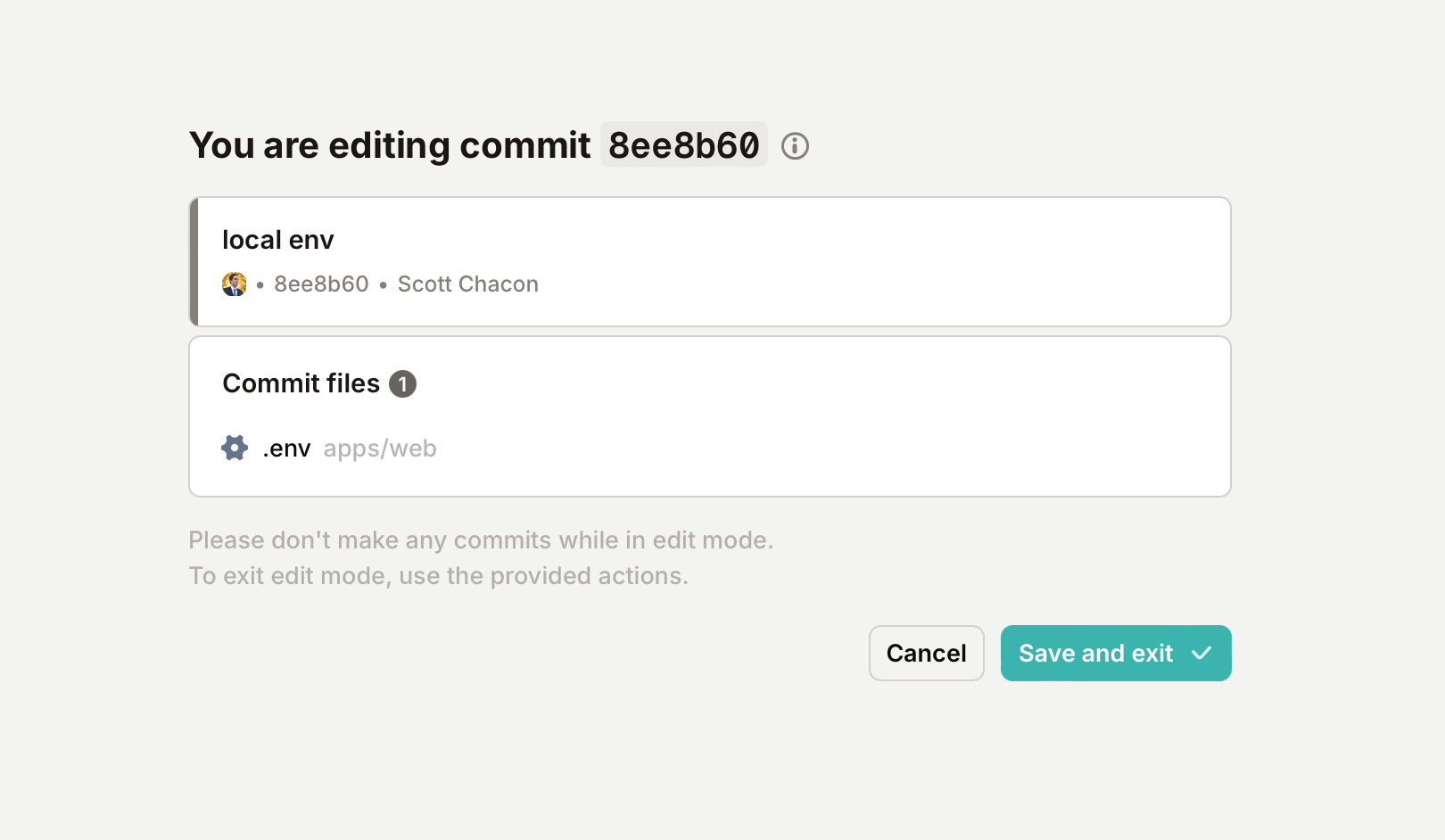
Task: Click the don't make any commits notice
Action: click(x=481, y=540)
